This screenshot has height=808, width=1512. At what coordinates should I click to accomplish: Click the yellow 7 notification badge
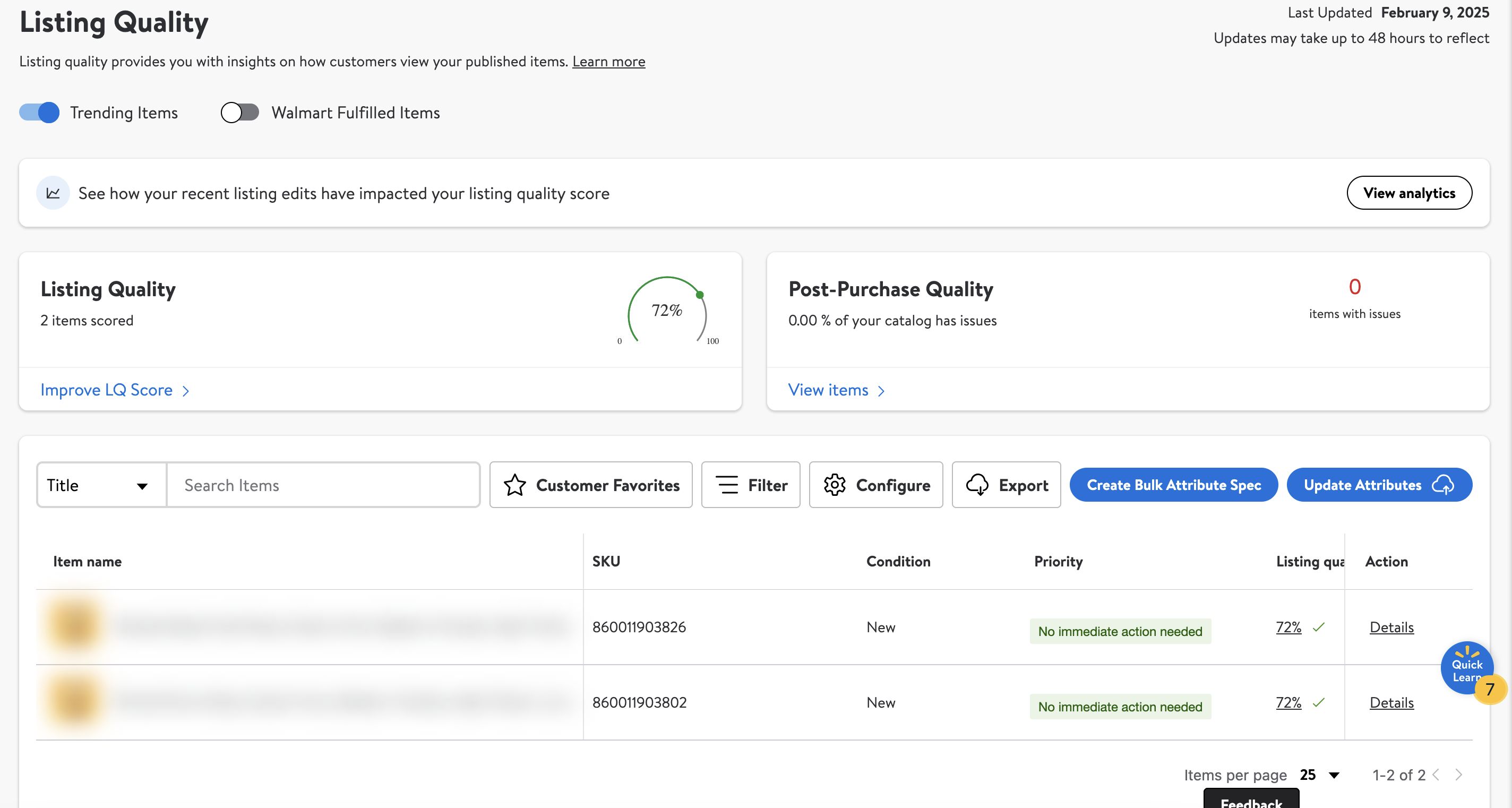(x=1490, y=690)
